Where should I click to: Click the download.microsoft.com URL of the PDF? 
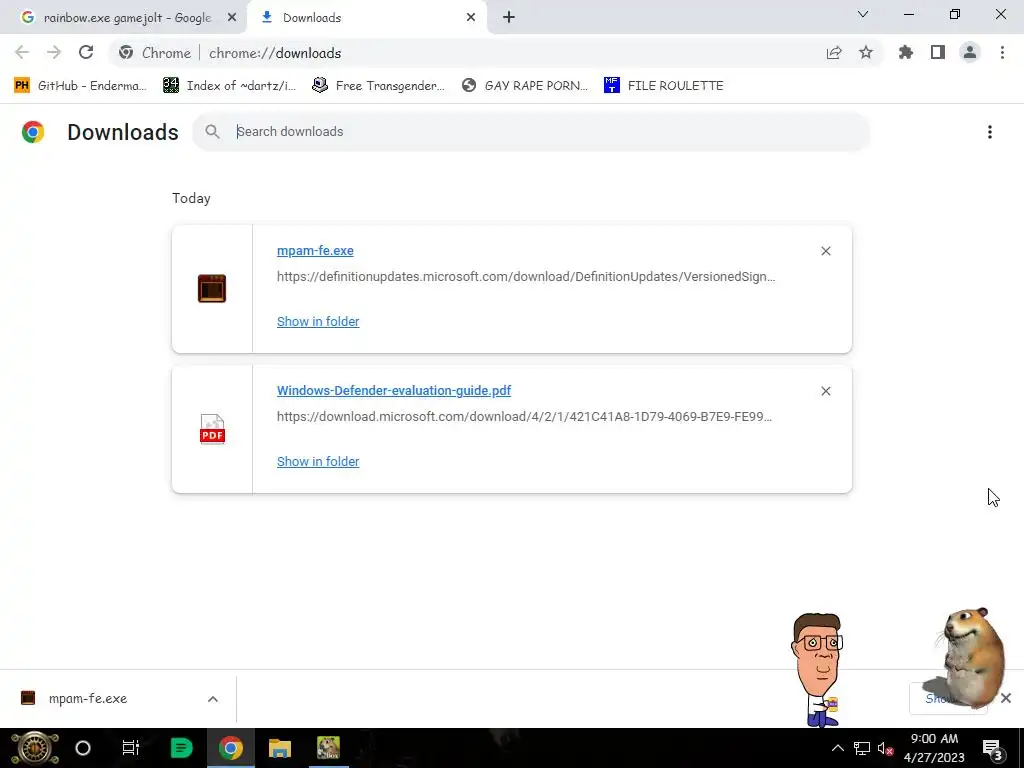coord(524,417)
